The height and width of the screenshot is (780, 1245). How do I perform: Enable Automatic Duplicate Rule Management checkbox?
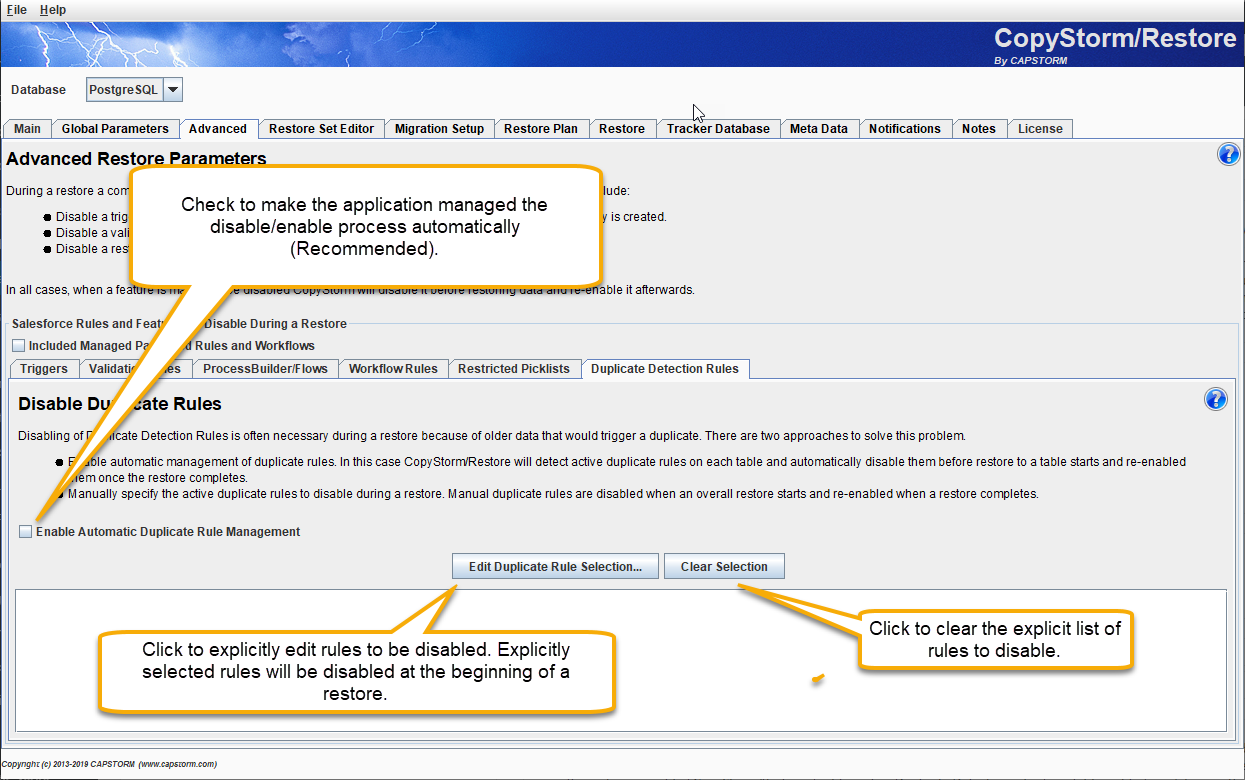tap(26, 532)
